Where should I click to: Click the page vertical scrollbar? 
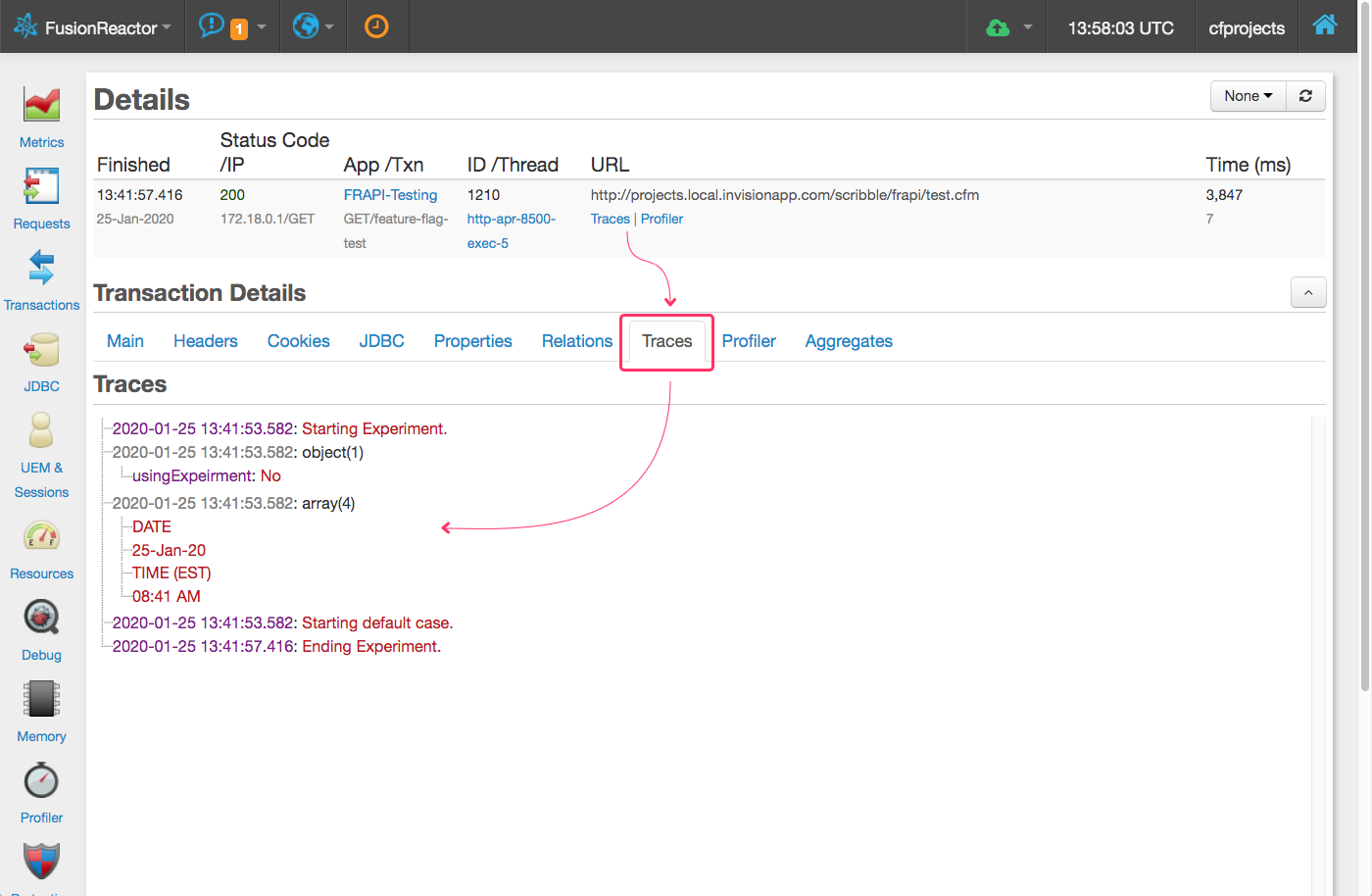pyautogui.click(x=1364, y=392)
